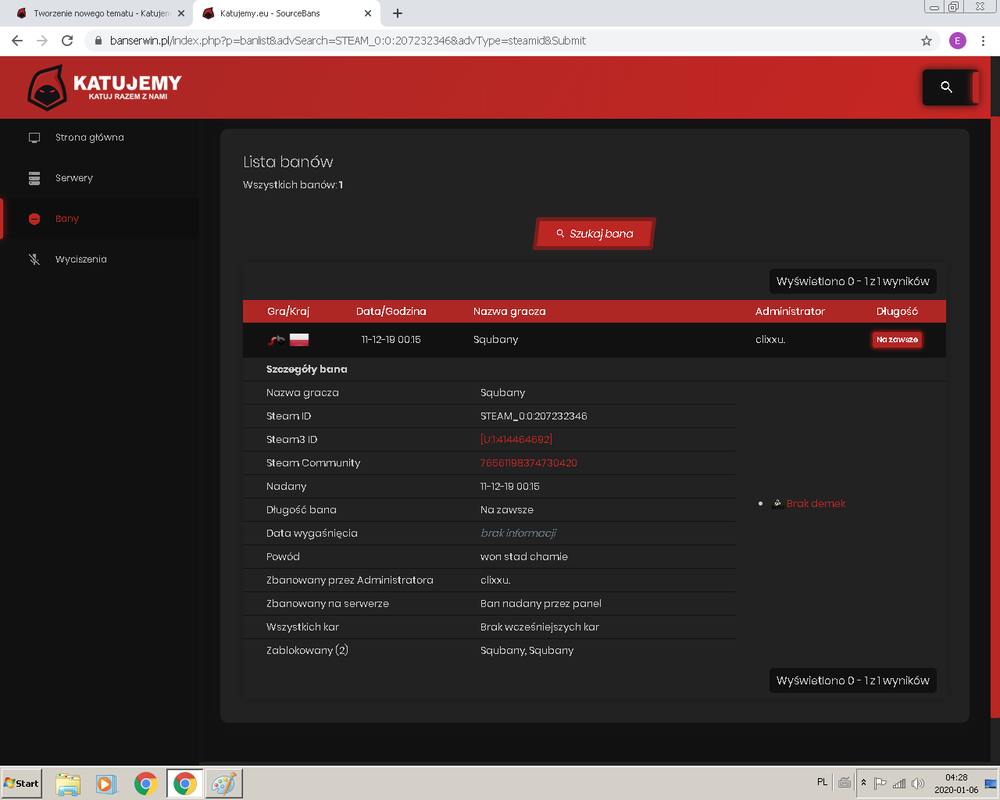Open Chrome profile avatar E
This screenshot has height=800, width=1000.
[x=957, y=41]
